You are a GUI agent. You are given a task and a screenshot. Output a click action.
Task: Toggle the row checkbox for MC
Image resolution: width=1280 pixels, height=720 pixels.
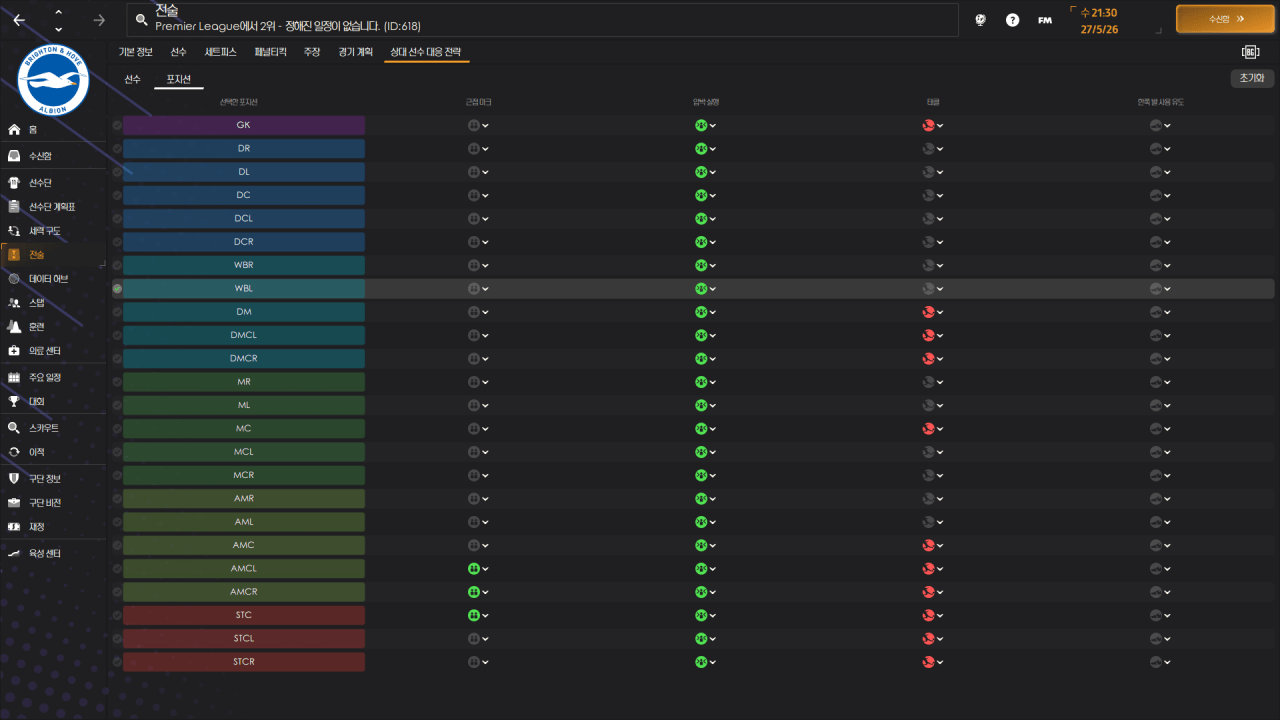tap(117, 428)
